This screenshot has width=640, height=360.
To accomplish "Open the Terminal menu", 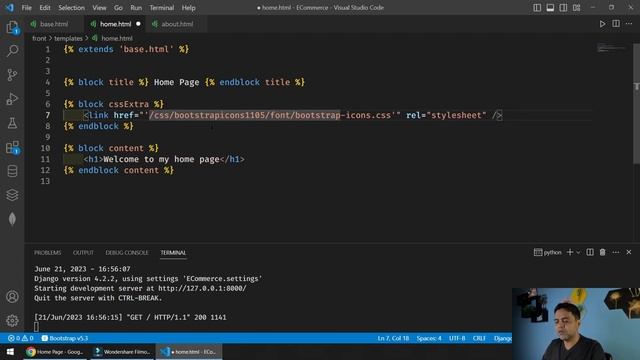I will (x=161, y=8).
